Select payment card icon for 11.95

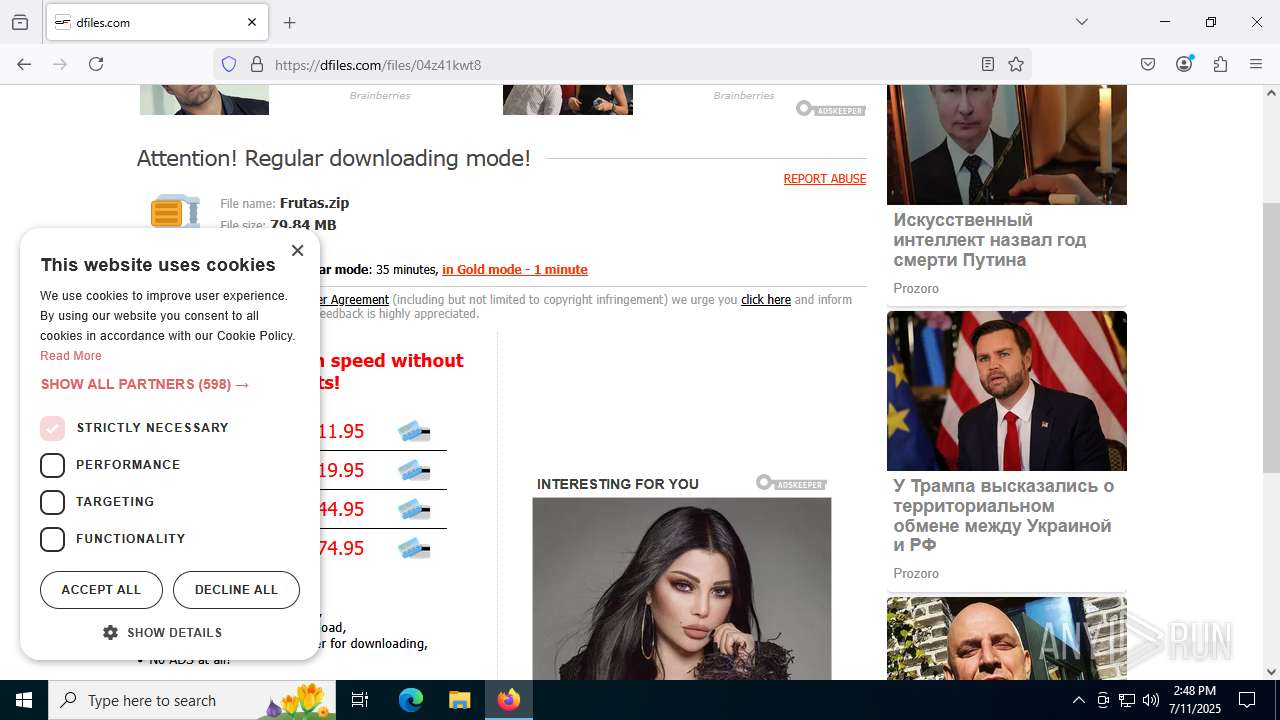click(414, 432)
